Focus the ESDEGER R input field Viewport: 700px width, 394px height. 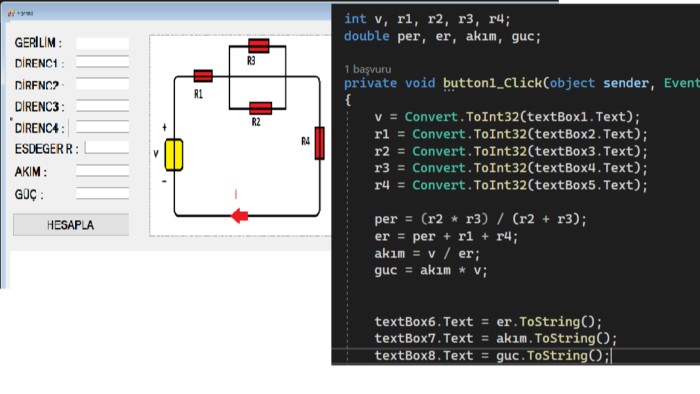point(107,148)
